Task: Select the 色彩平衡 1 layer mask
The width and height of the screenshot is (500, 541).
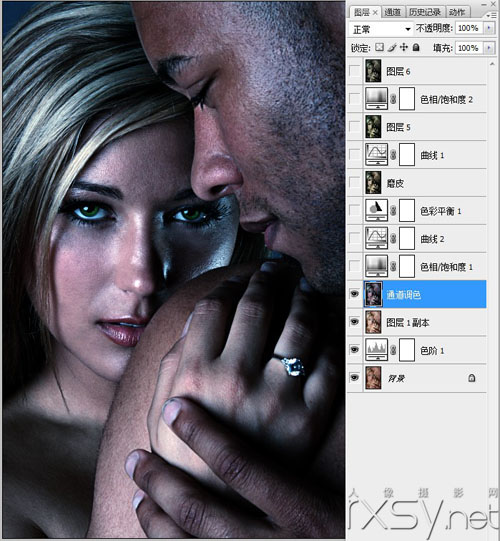Action: [407, 210]
